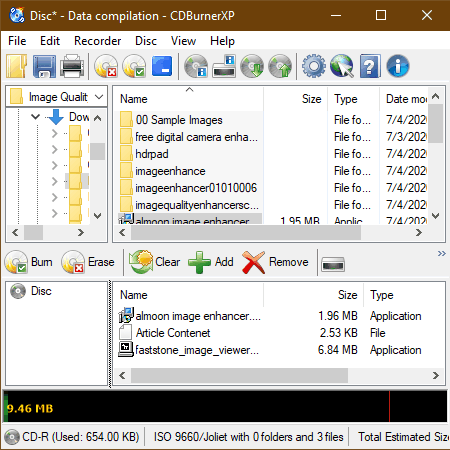Sort the upper file list by Size column
This screenshot has width=450, height=450.
pos(295,99)
